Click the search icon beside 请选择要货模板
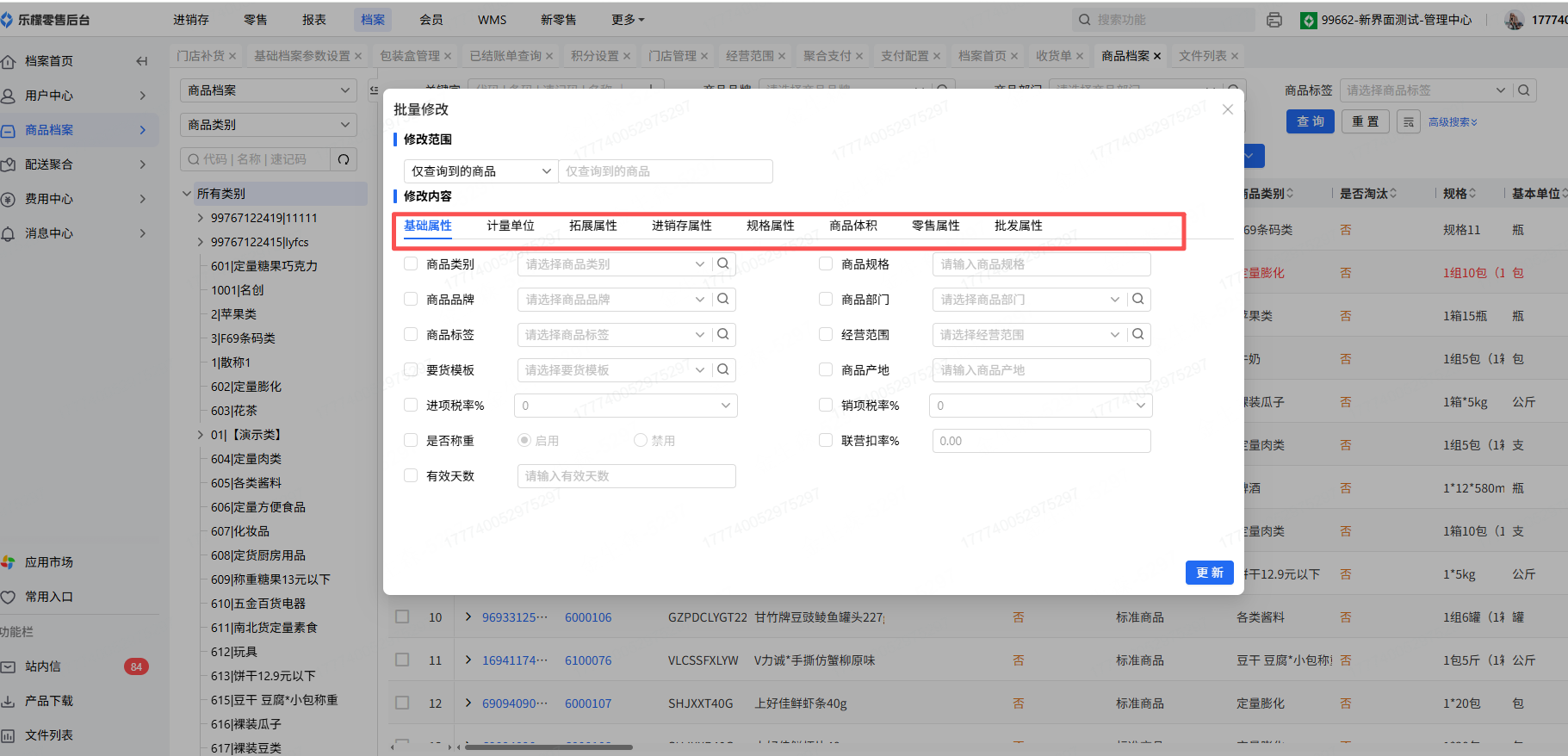 723,370
